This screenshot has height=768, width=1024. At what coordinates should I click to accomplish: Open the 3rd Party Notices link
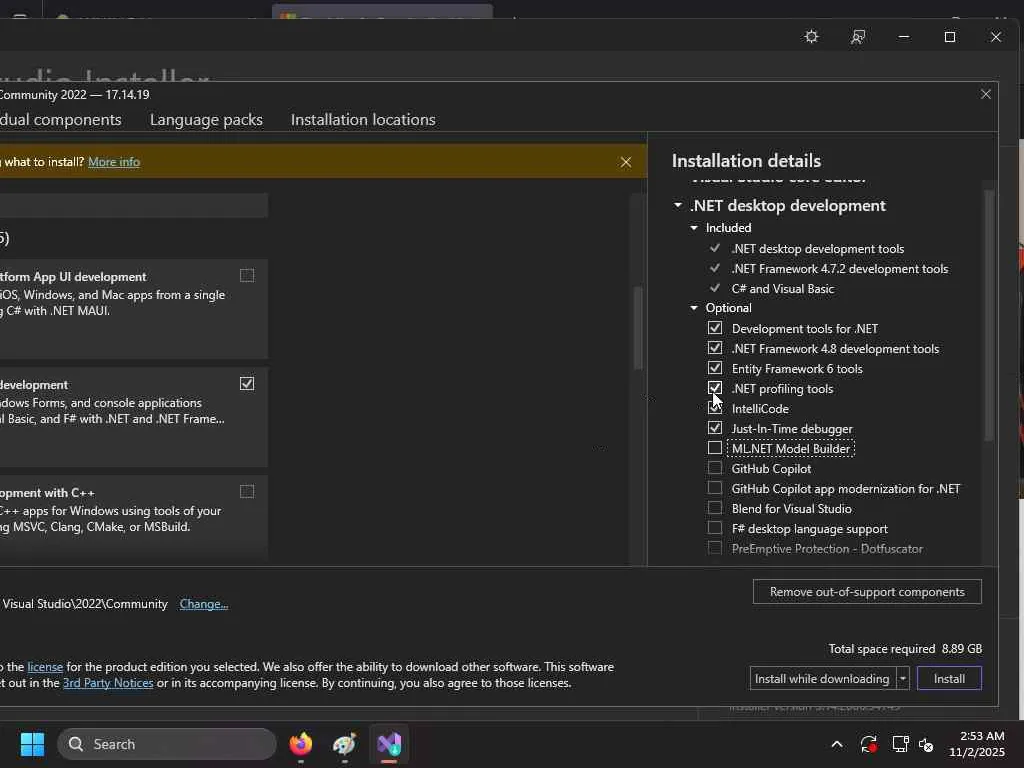[x=108, y=683]
